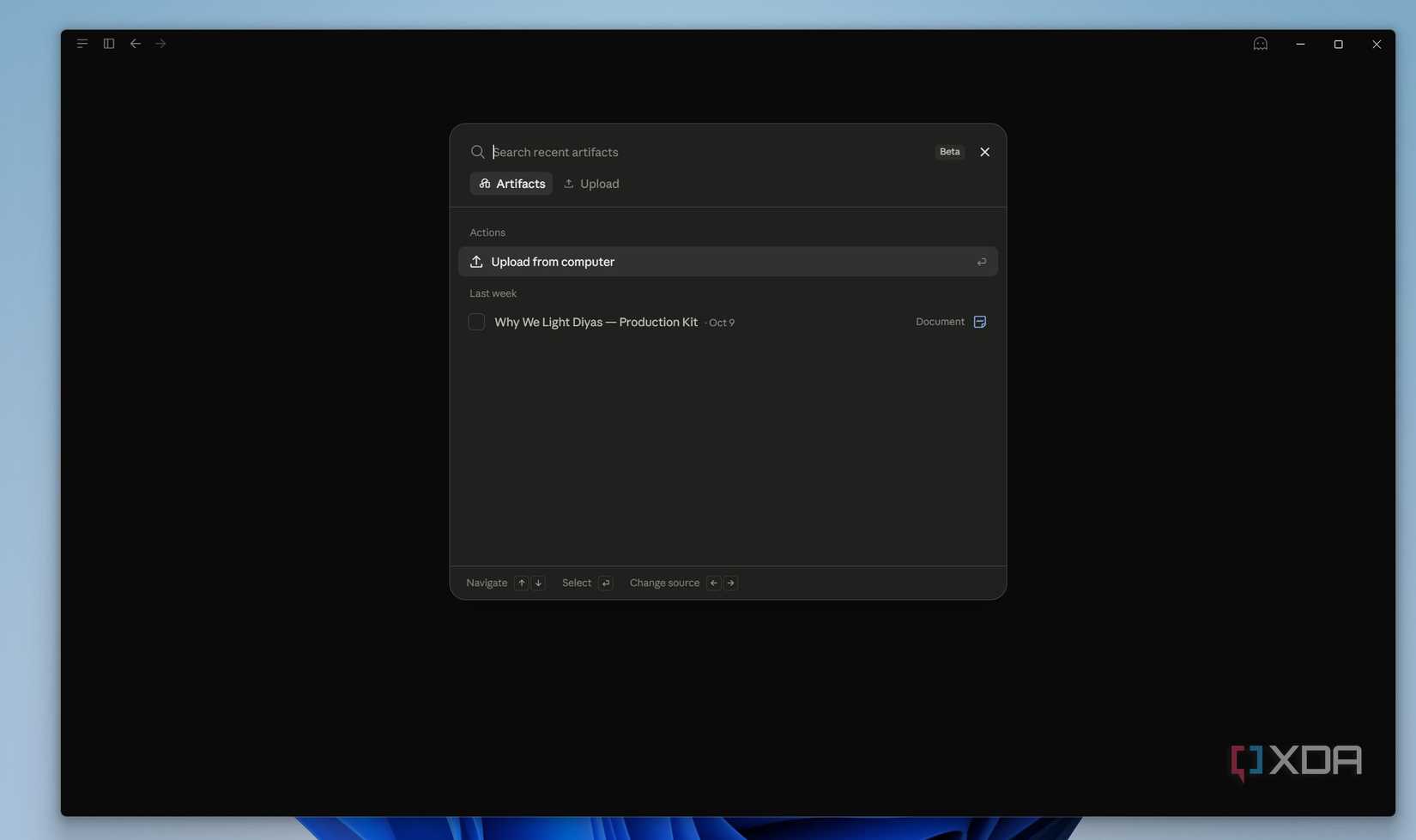Go forward with the right arrow

coord(160,44)
